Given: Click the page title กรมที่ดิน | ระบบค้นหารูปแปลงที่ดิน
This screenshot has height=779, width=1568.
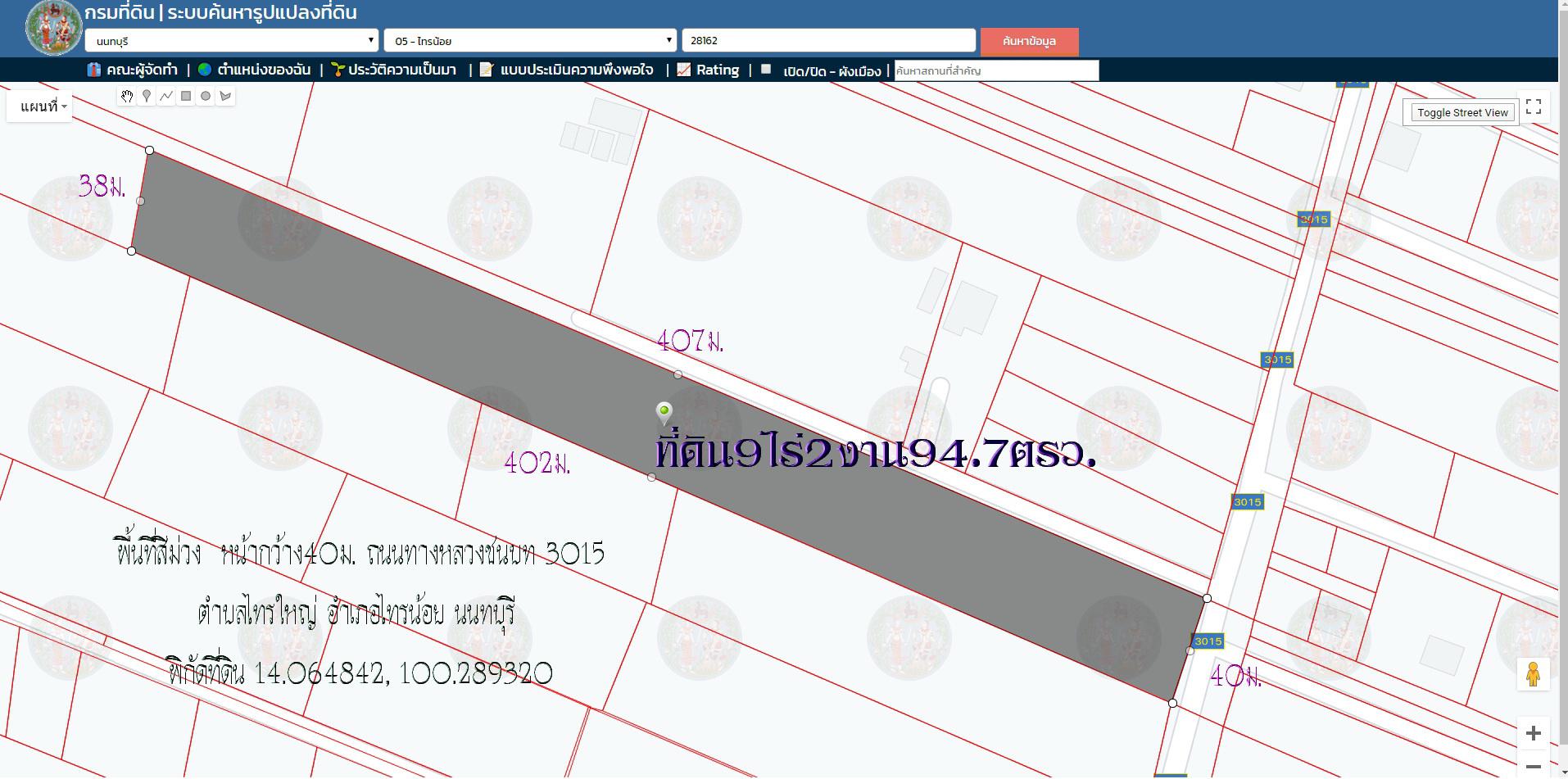Looking at the screenshot, I should click(x=220, y=12).
